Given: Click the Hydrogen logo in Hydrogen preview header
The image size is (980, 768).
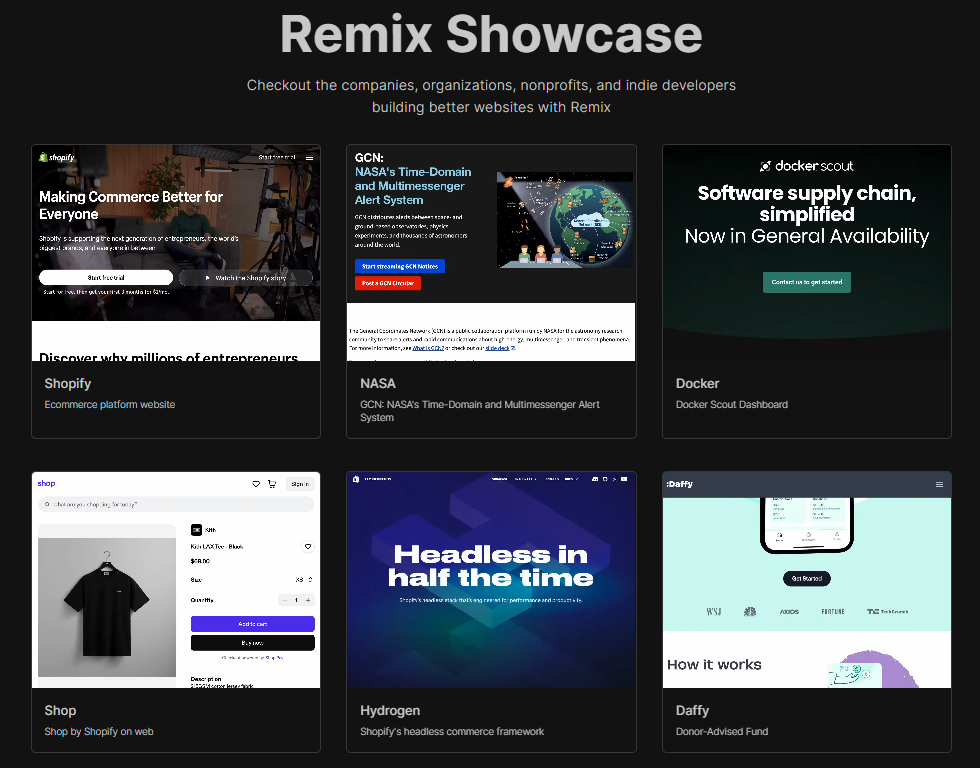Looking at the screenshot, I should (356, 479).
